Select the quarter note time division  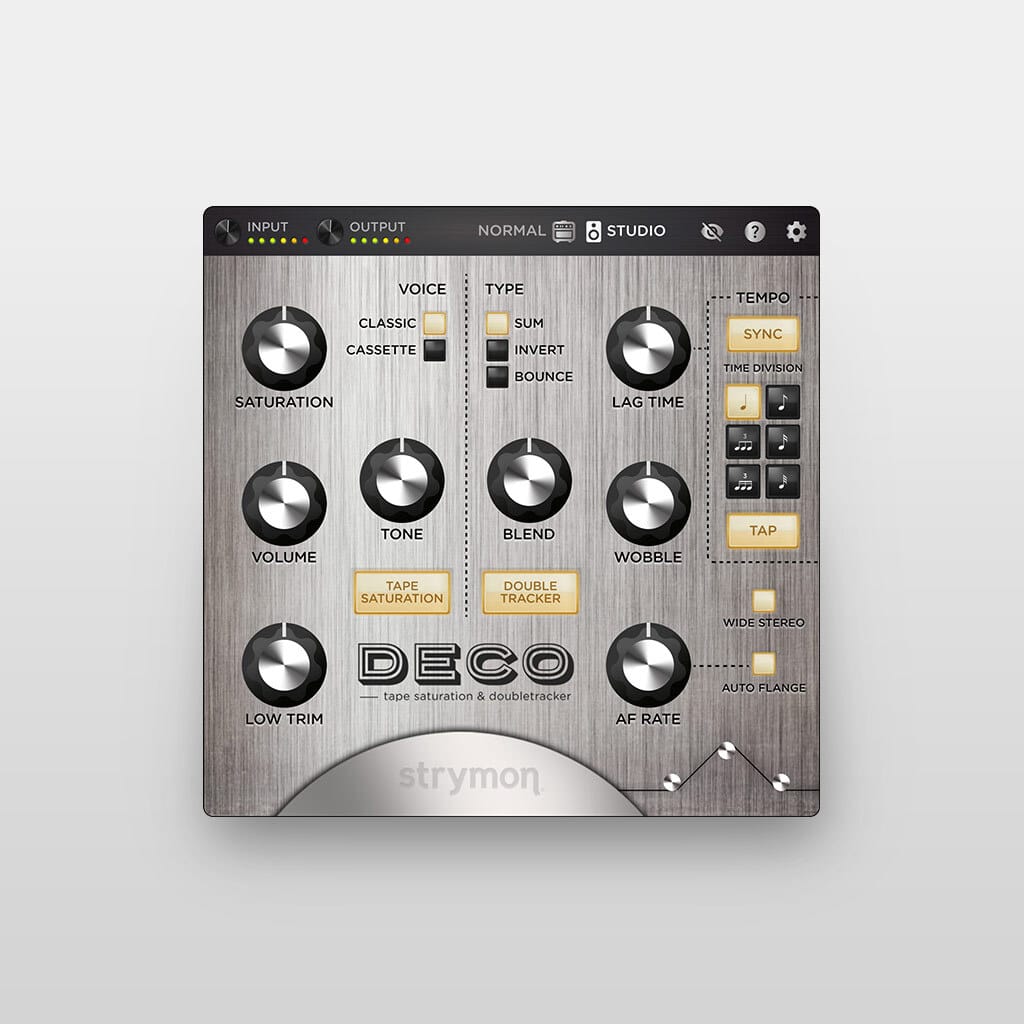pyautogui.click(x=741, y=402)
